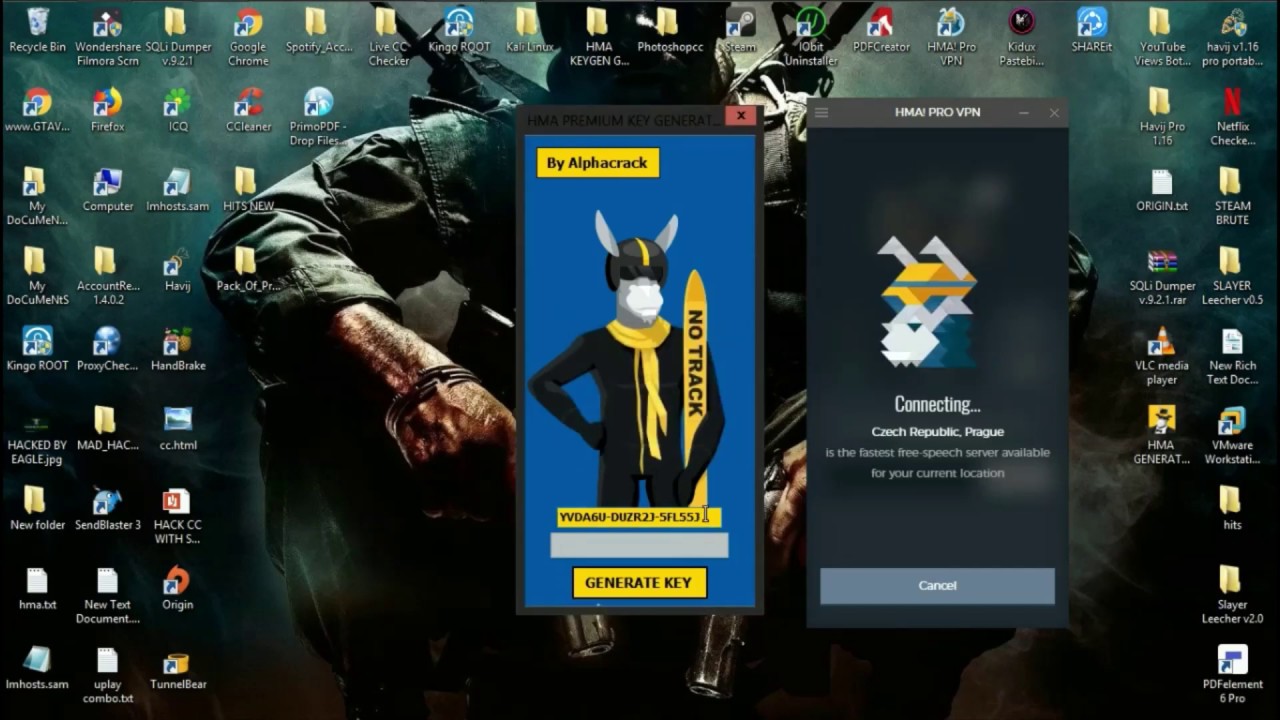Launch Firefox from desktop
Viewport: 1280px width, 720px height.
(107, 110)
